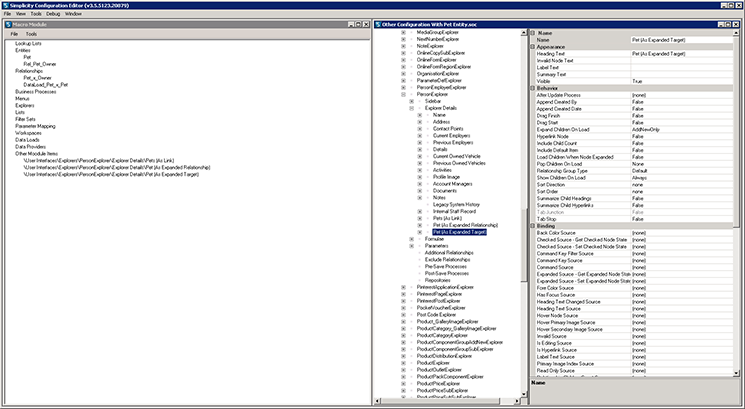Select Data Providers in Macro Module
The height and width of the screenshot is (409, 745).
(x=30, y=147)
